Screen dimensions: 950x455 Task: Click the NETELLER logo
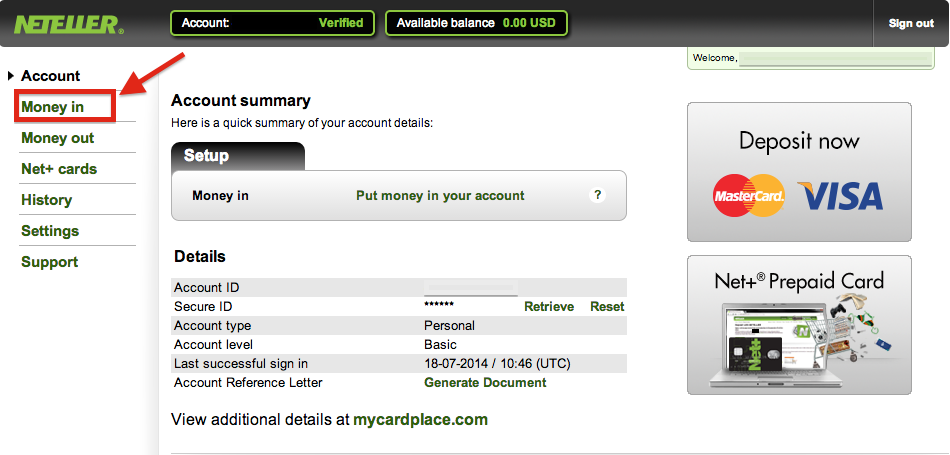click(69, 24)
